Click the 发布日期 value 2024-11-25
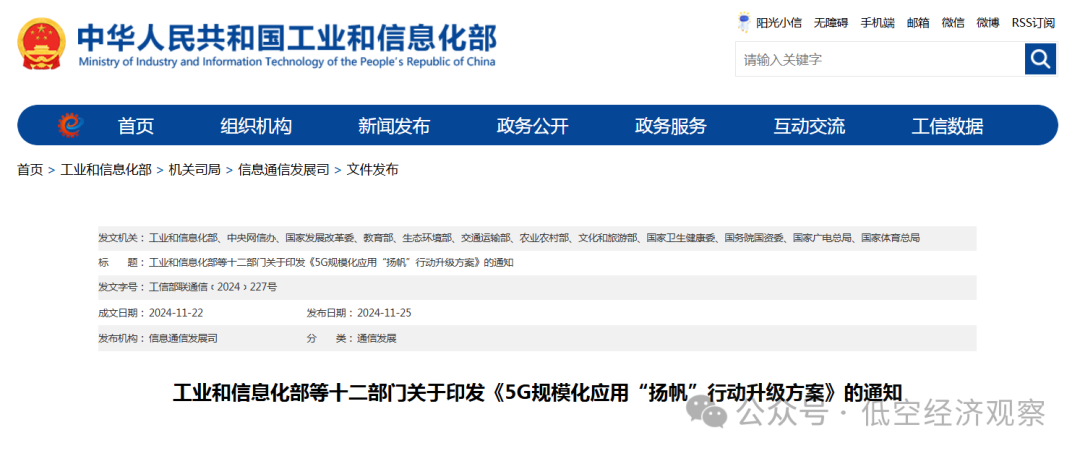The width and height of the screenshot is (1080, 456). (384, 313)
